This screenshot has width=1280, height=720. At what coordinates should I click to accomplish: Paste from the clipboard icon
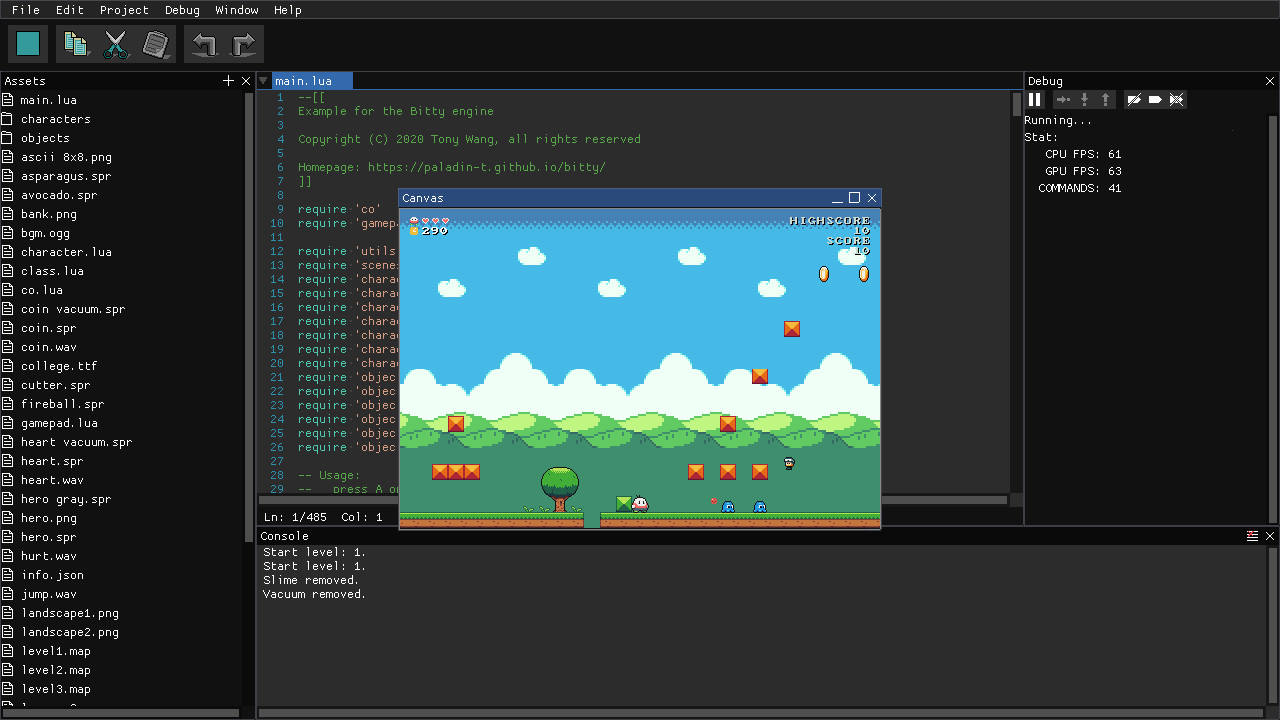pyautogui.click(x=156, y=43)
